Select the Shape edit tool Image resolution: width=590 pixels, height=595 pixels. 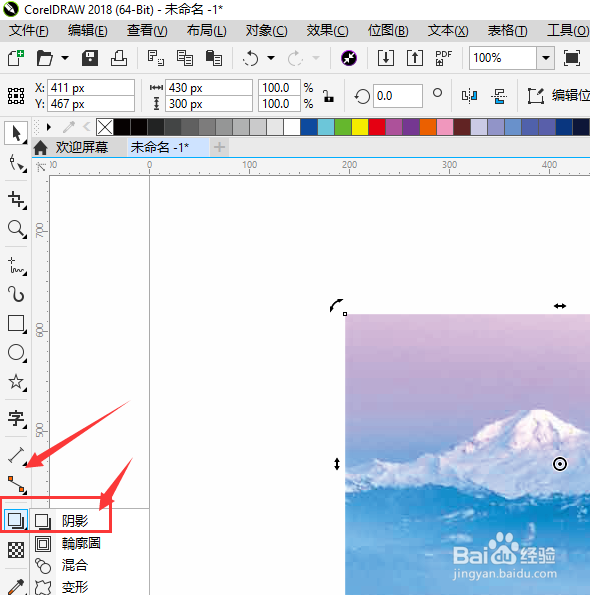(16, 163)
